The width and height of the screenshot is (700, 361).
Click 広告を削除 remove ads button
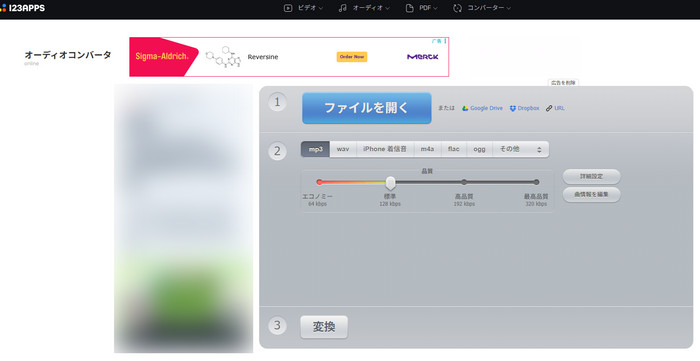click(563, 83)
